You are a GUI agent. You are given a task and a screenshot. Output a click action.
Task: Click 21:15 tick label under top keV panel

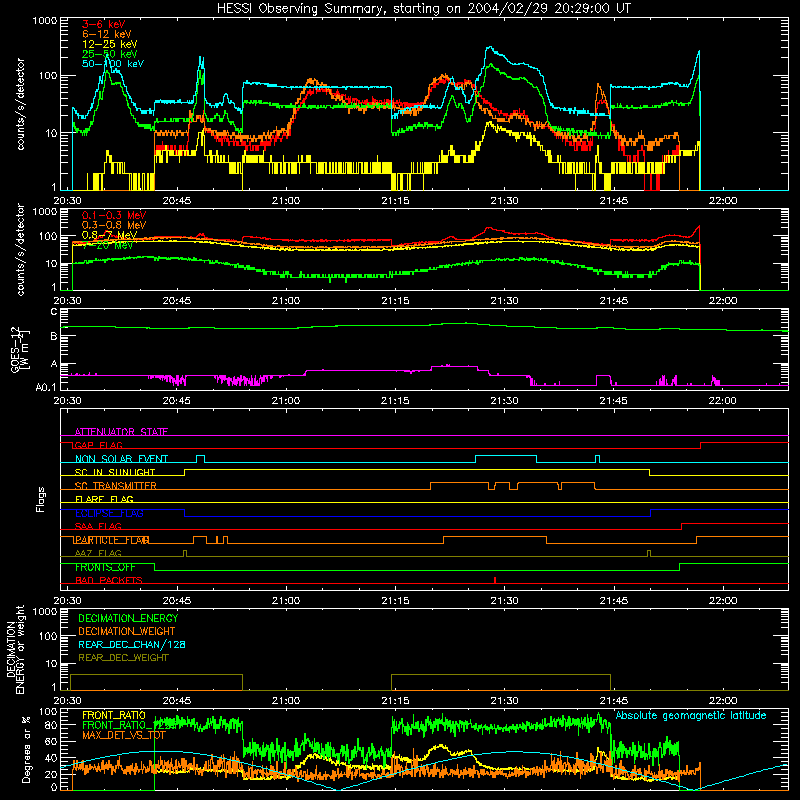point(395,201)
